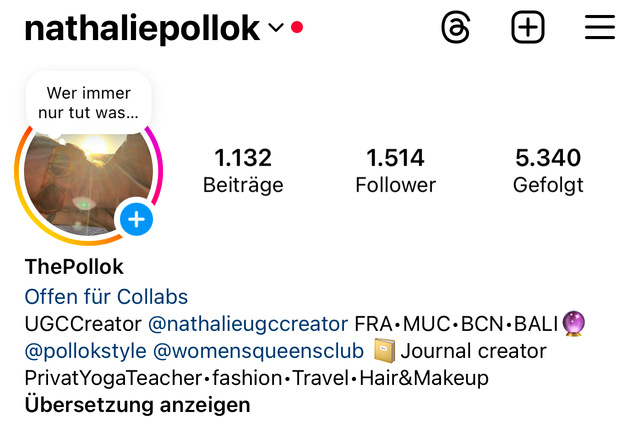Tap the ThePollok display name
Screen dimensions: 642x436
coord(74,267)
